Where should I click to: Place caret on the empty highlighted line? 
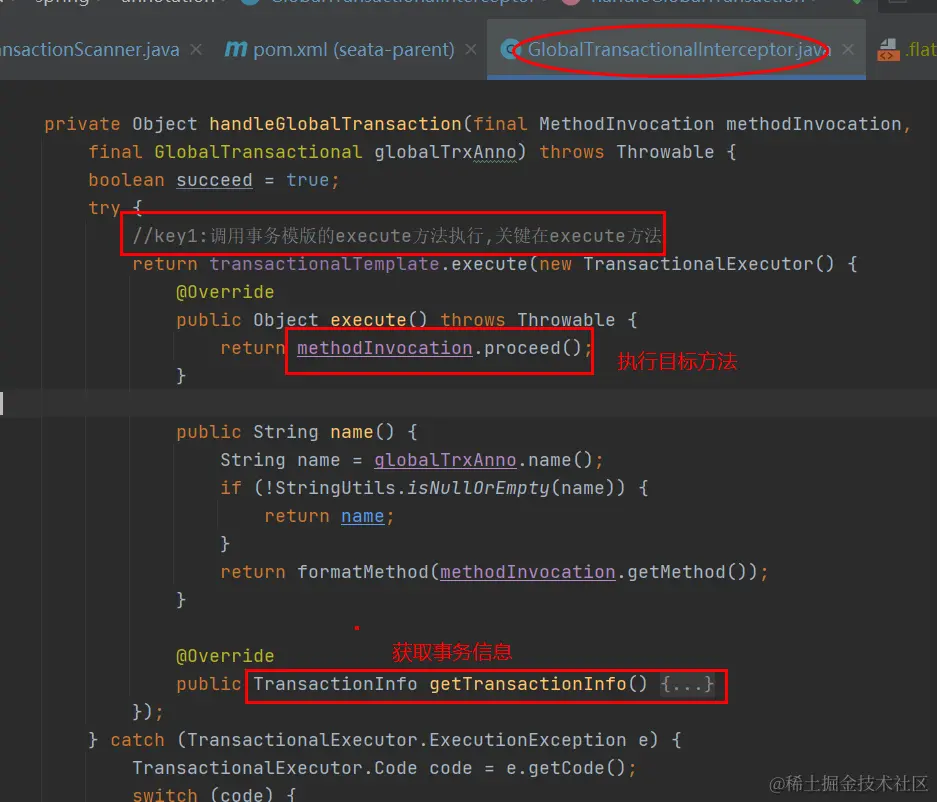[x=468, y=404]
